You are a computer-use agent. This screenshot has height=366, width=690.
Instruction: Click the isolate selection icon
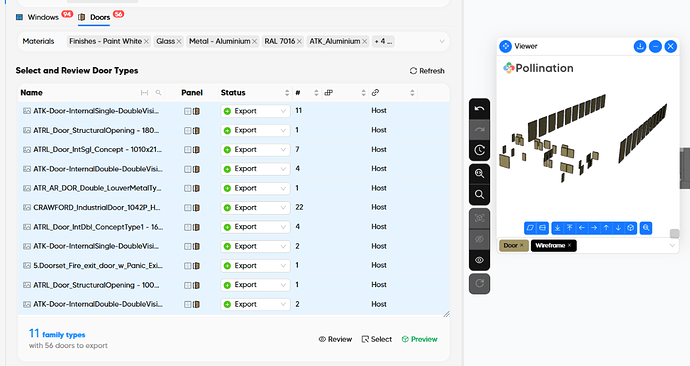[x=479, y=218]
